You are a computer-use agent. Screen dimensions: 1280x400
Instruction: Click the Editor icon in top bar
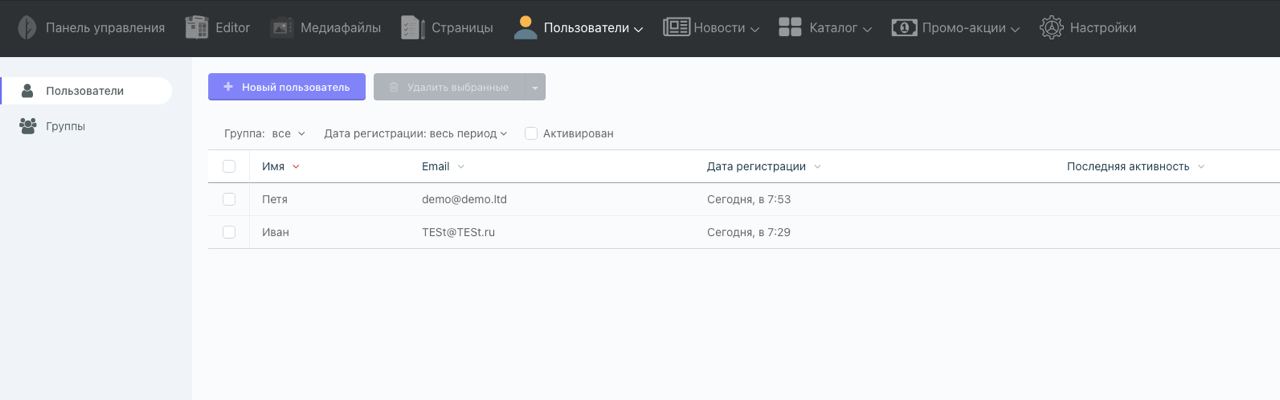[197, 27]
